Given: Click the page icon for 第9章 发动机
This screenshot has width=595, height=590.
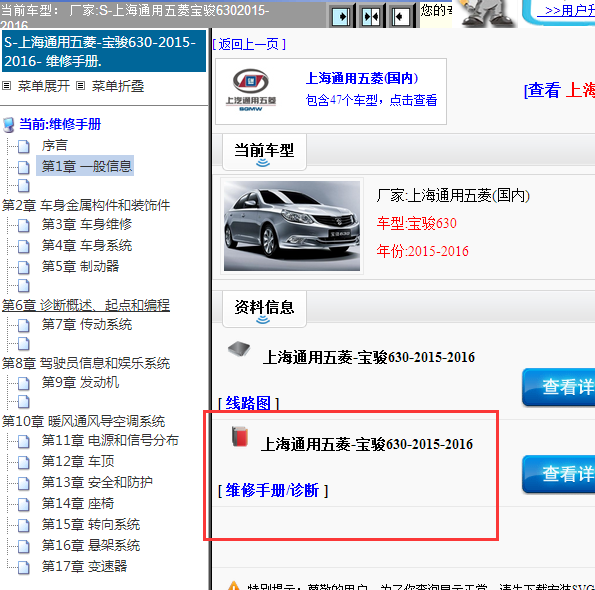Looking at the screenshot, I should coord(24,383).
